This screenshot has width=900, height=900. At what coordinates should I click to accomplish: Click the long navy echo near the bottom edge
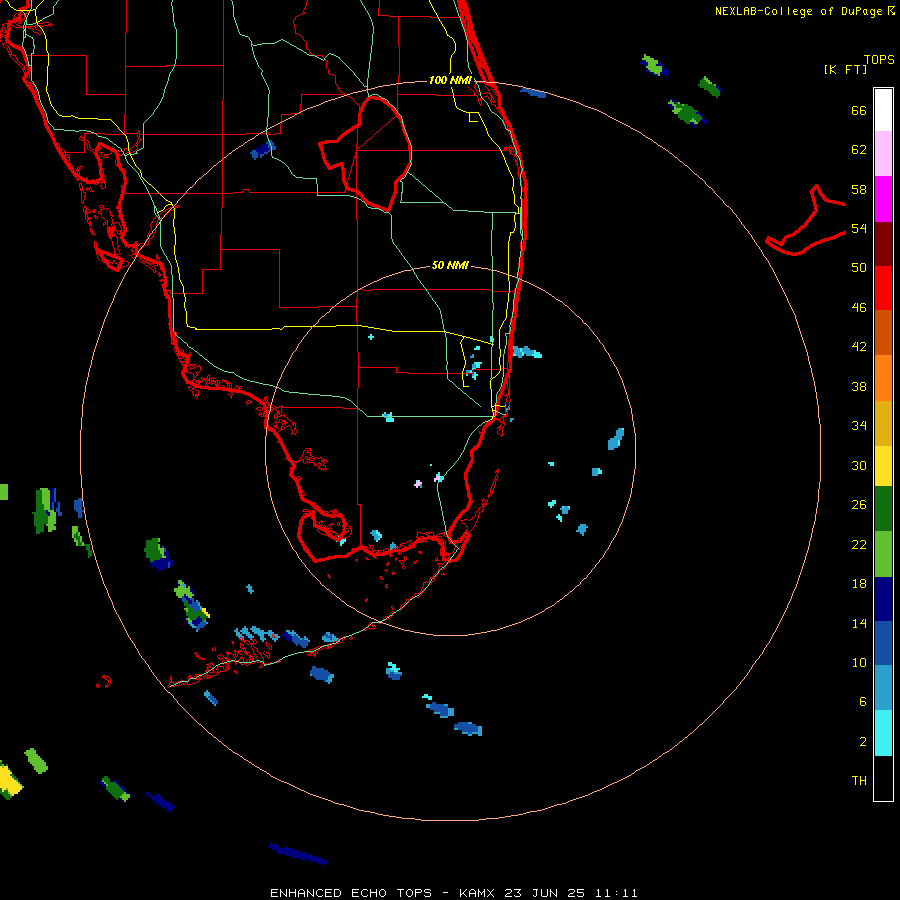298,854
